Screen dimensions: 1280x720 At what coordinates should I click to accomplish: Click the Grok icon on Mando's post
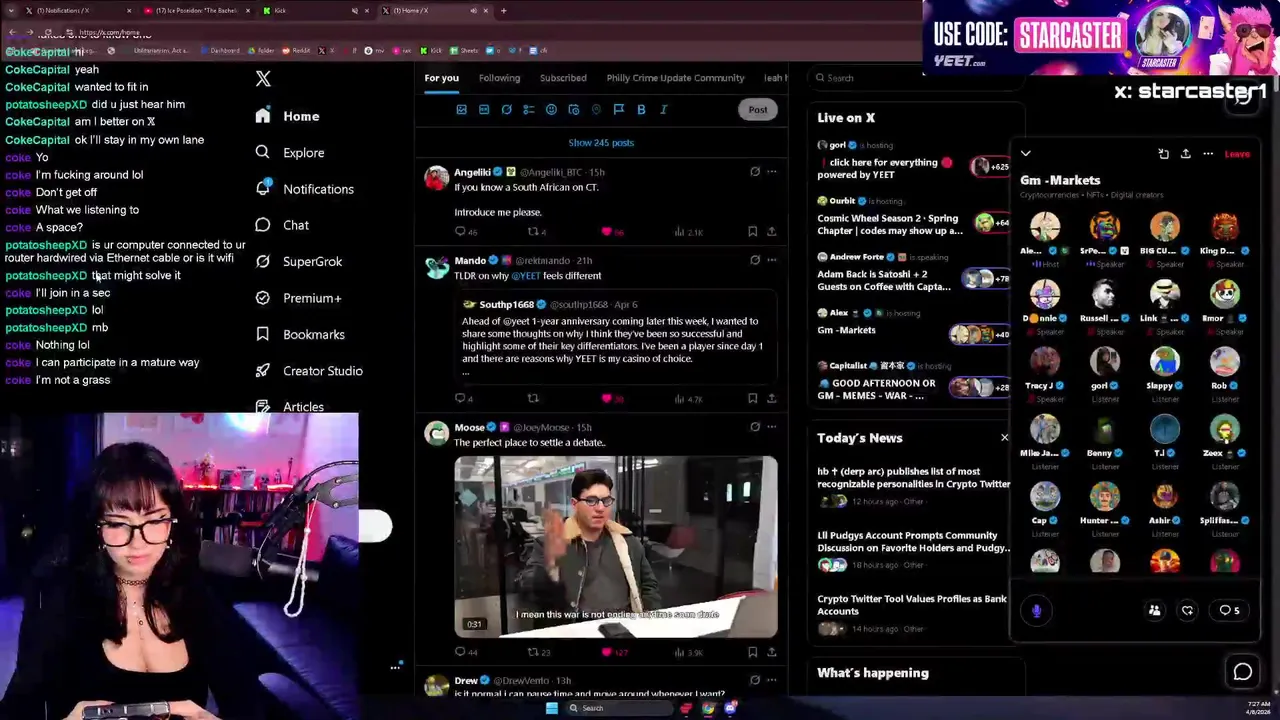pyautogui.click(x=755, y=260)
